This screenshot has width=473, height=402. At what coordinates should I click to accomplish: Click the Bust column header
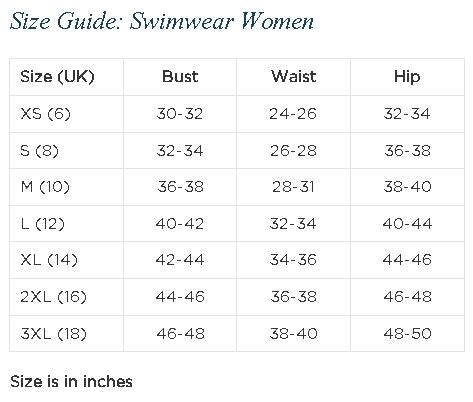click(180, 76)
